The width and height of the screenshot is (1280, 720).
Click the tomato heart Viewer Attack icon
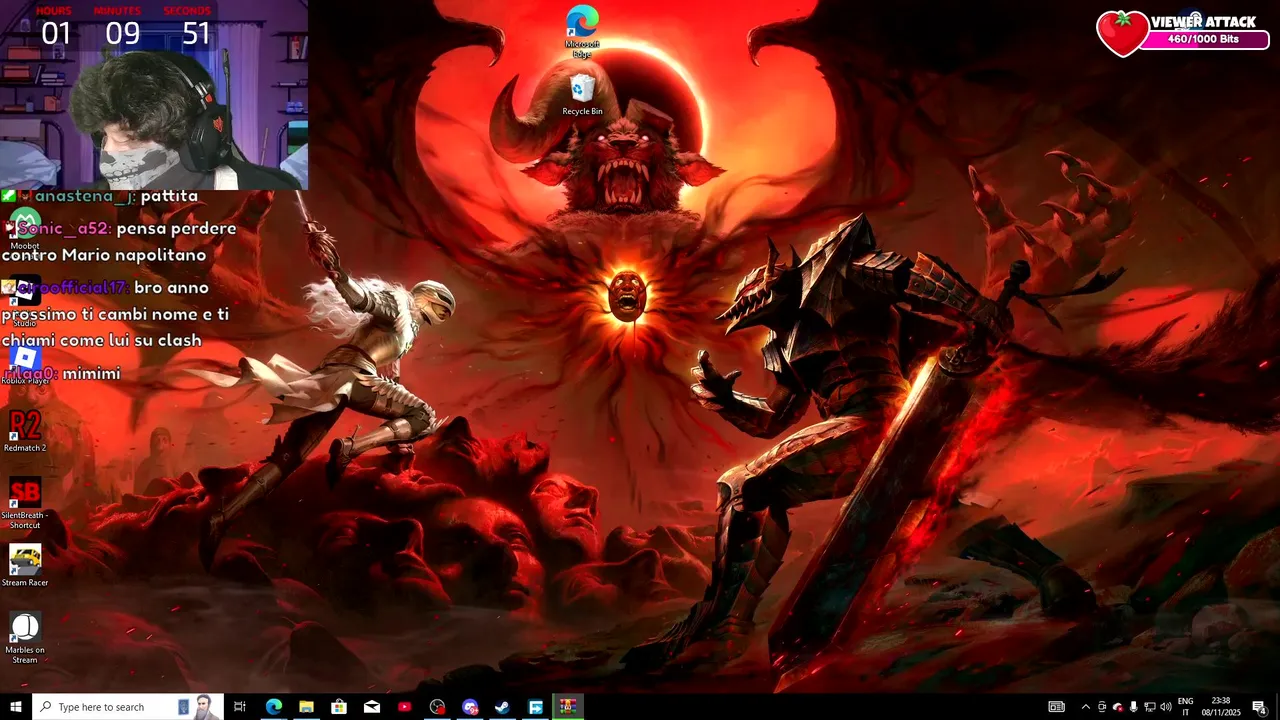coord(1123,32)
